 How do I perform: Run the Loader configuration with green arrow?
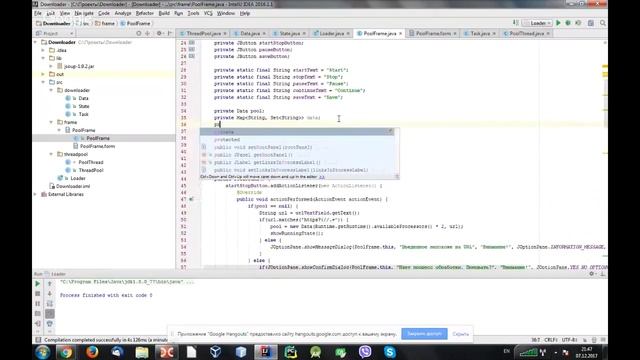[x=558, y=23]
